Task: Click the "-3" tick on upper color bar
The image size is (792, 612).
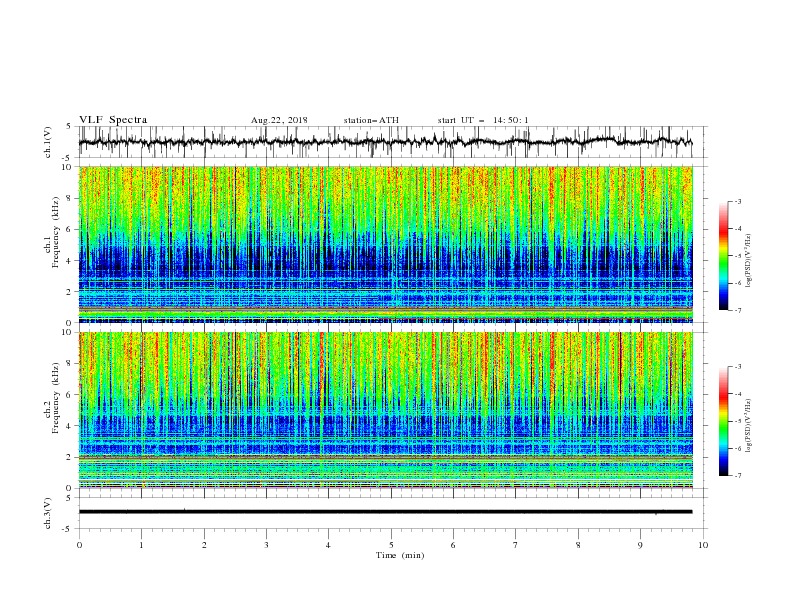Action: [737, 201]
